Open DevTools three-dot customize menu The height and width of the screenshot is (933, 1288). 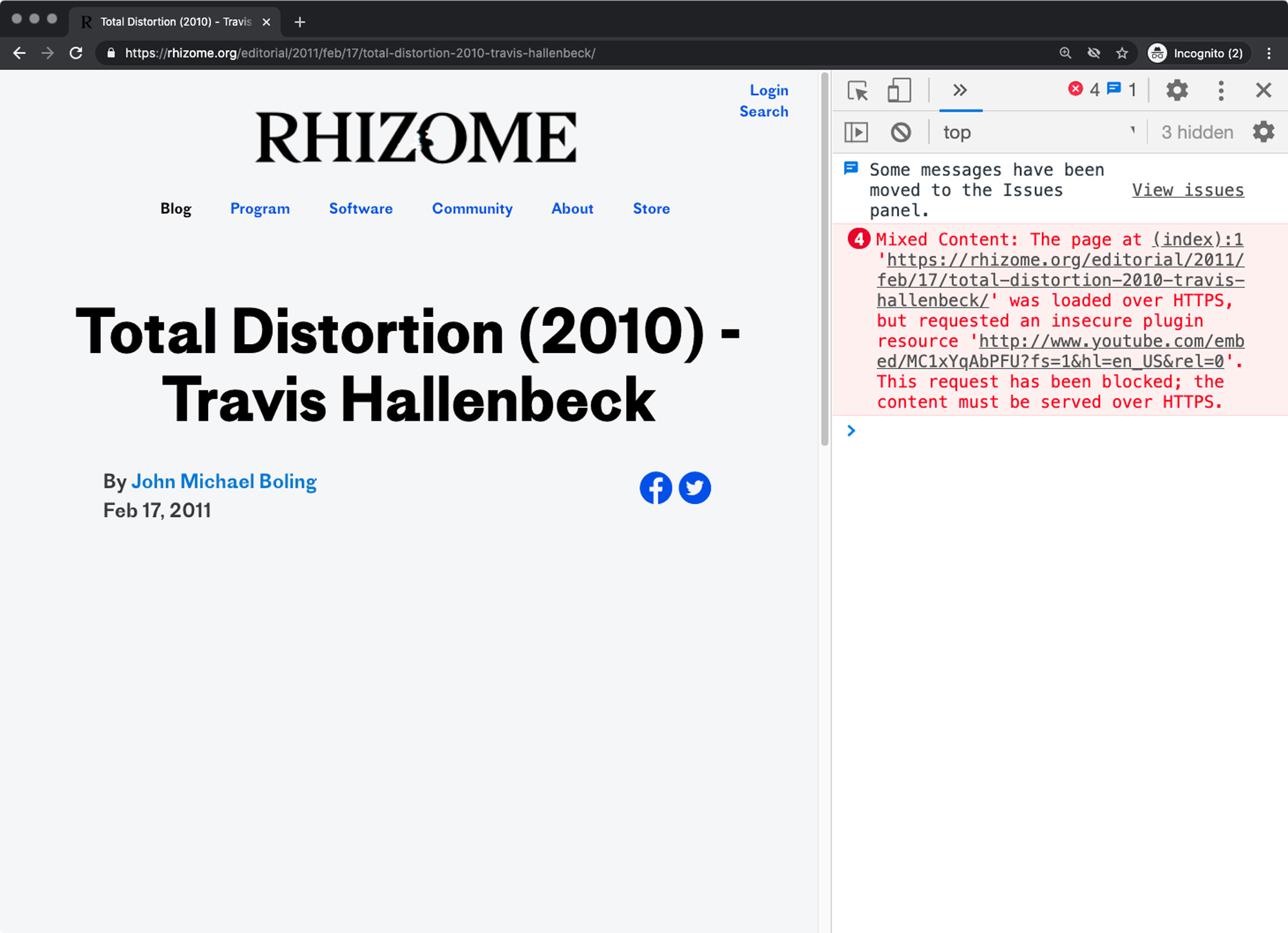point(1221,90)
